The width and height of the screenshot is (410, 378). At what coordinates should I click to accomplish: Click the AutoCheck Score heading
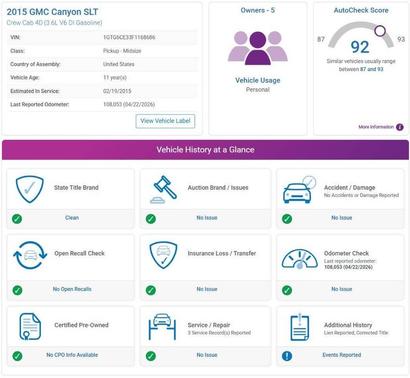361,10
